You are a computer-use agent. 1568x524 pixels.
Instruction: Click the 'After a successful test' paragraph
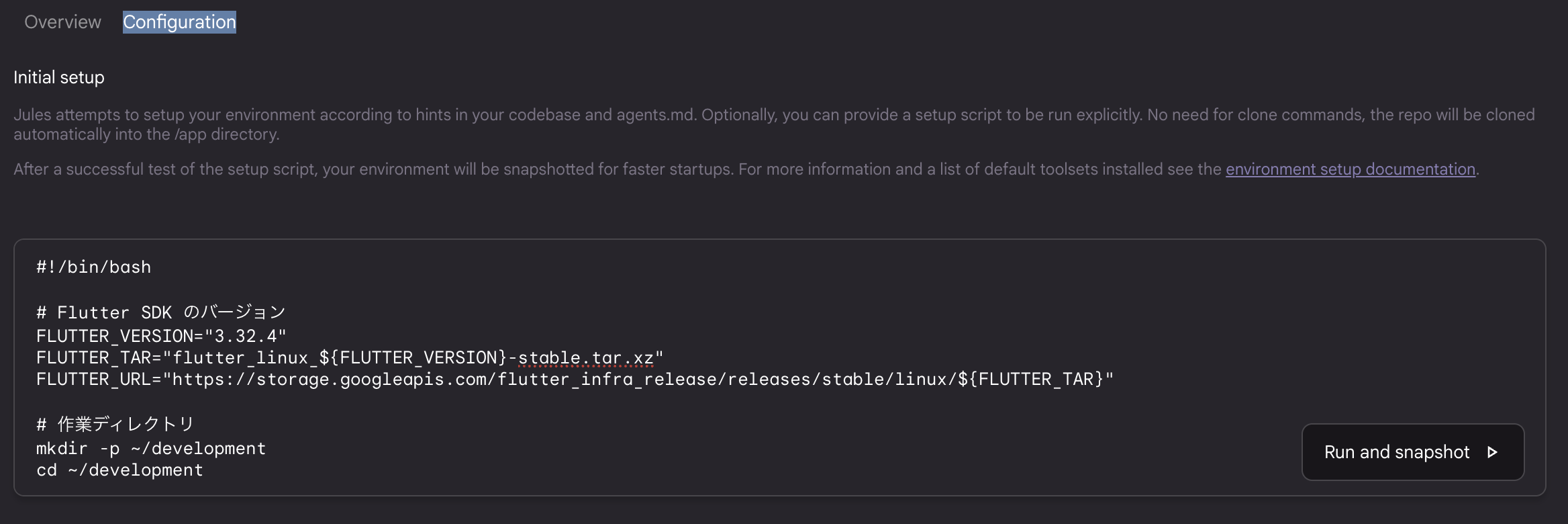click(x=746, y=169)
